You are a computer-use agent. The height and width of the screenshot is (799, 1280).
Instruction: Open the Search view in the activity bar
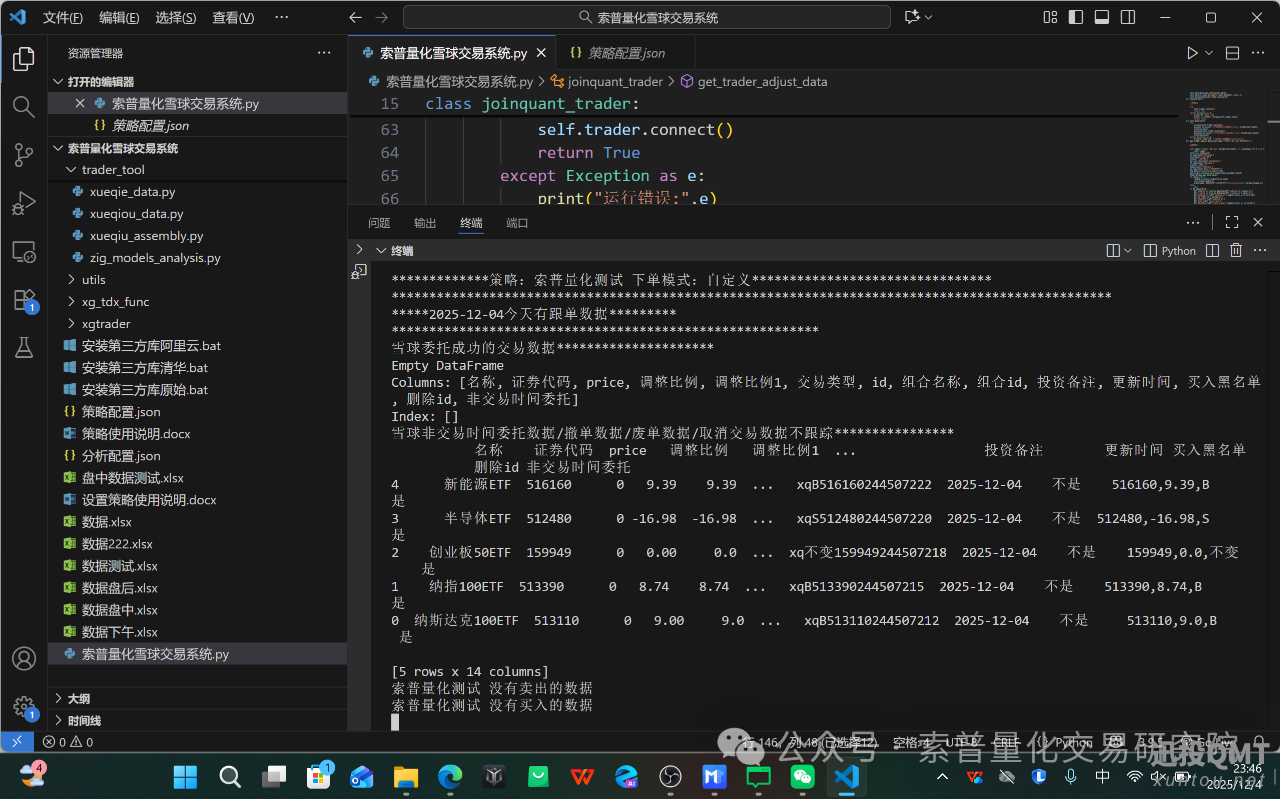click(x=24, y=107)
